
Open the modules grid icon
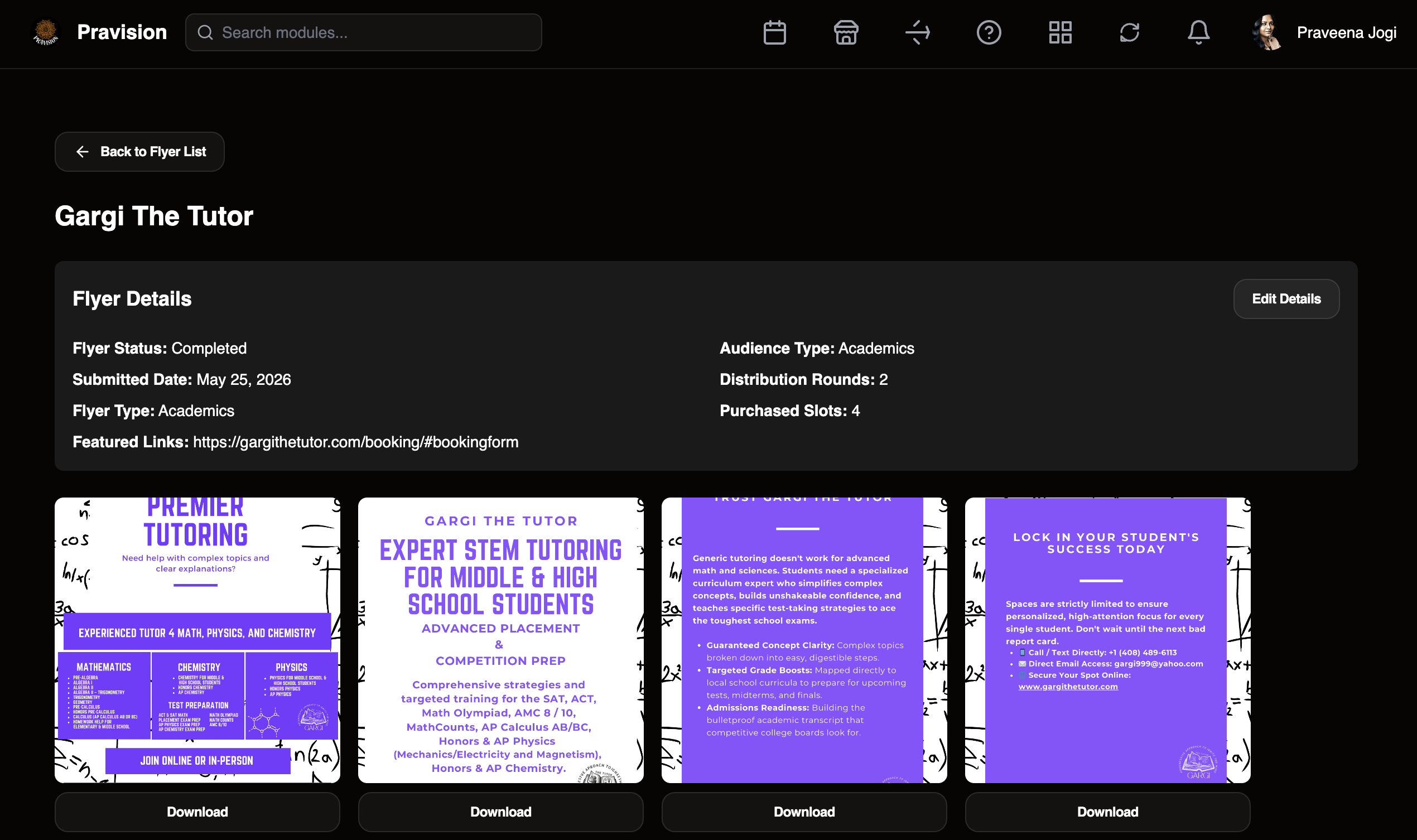click(1060, 32)
